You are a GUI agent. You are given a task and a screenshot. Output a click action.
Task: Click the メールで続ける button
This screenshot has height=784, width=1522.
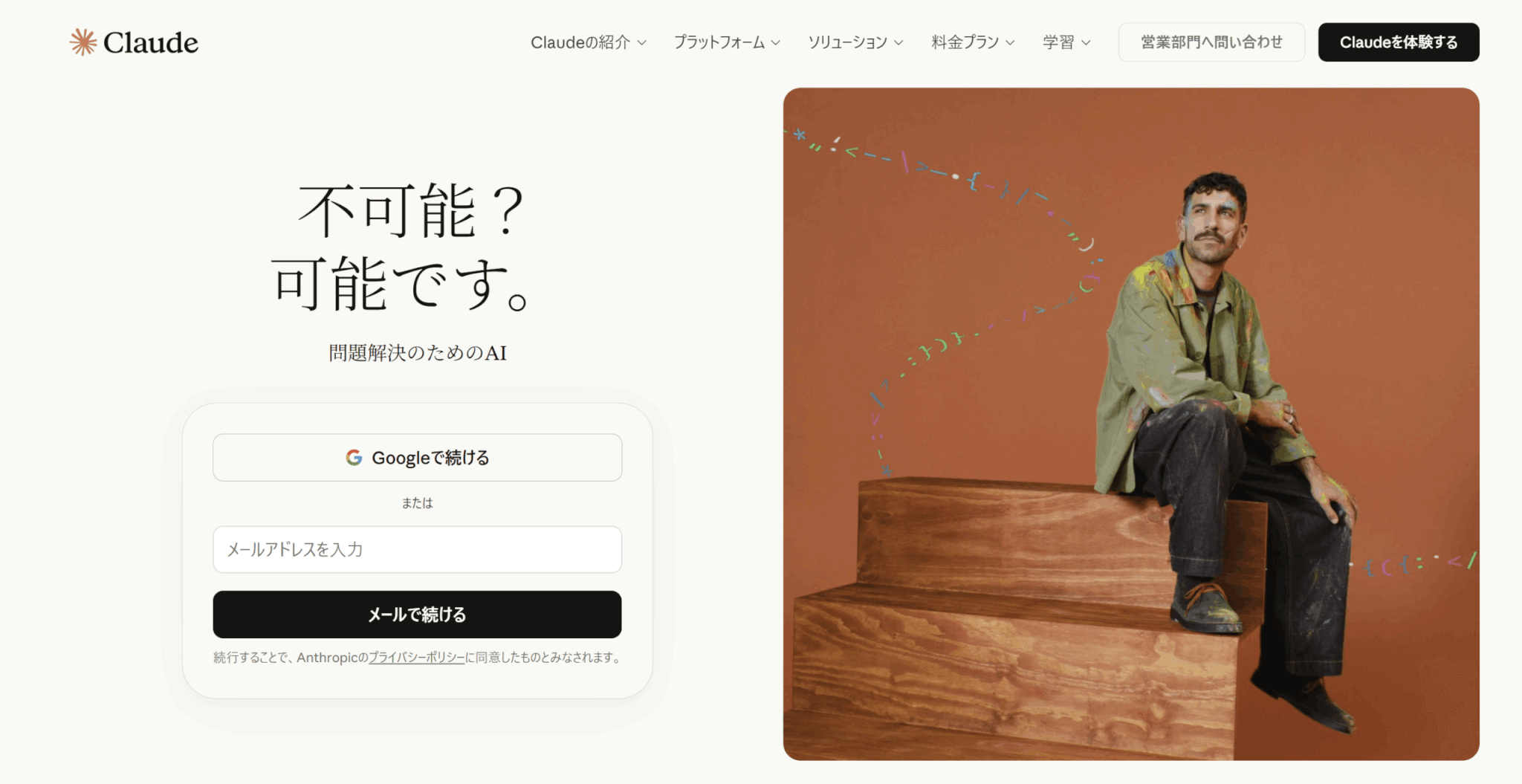[417, 615]
